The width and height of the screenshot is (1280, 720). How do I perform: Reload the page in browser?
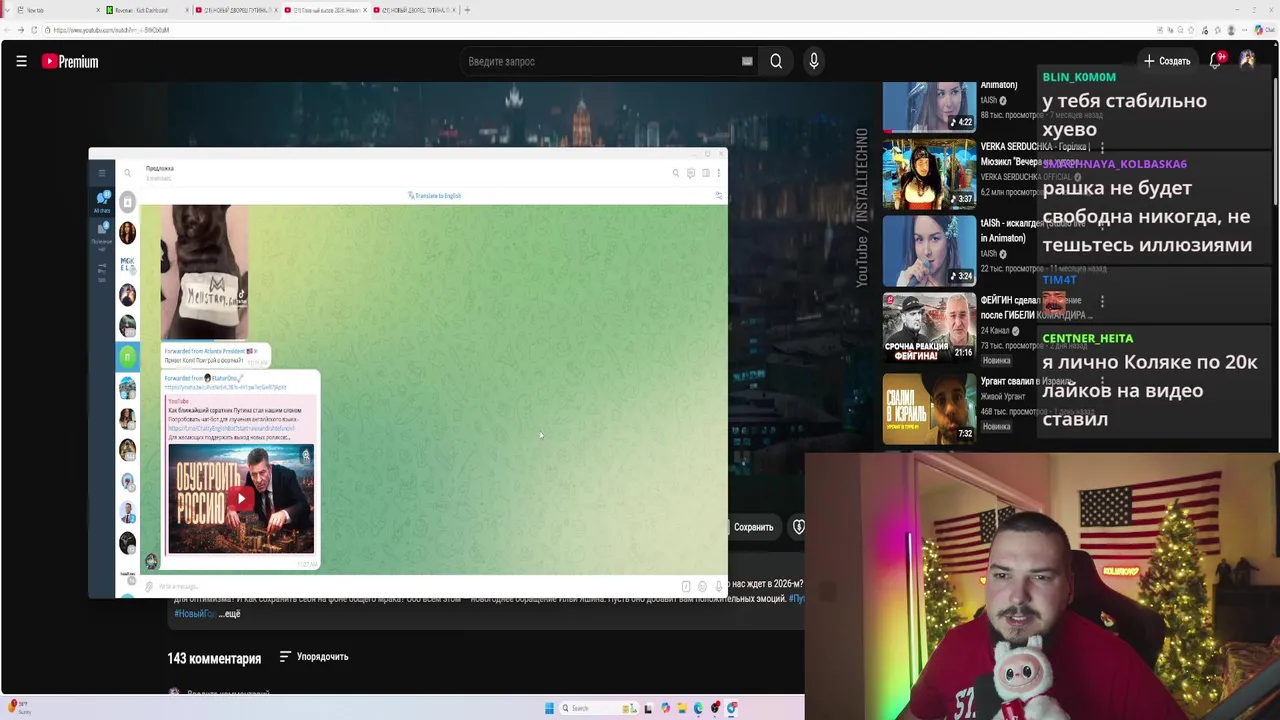tap(33, 30)
